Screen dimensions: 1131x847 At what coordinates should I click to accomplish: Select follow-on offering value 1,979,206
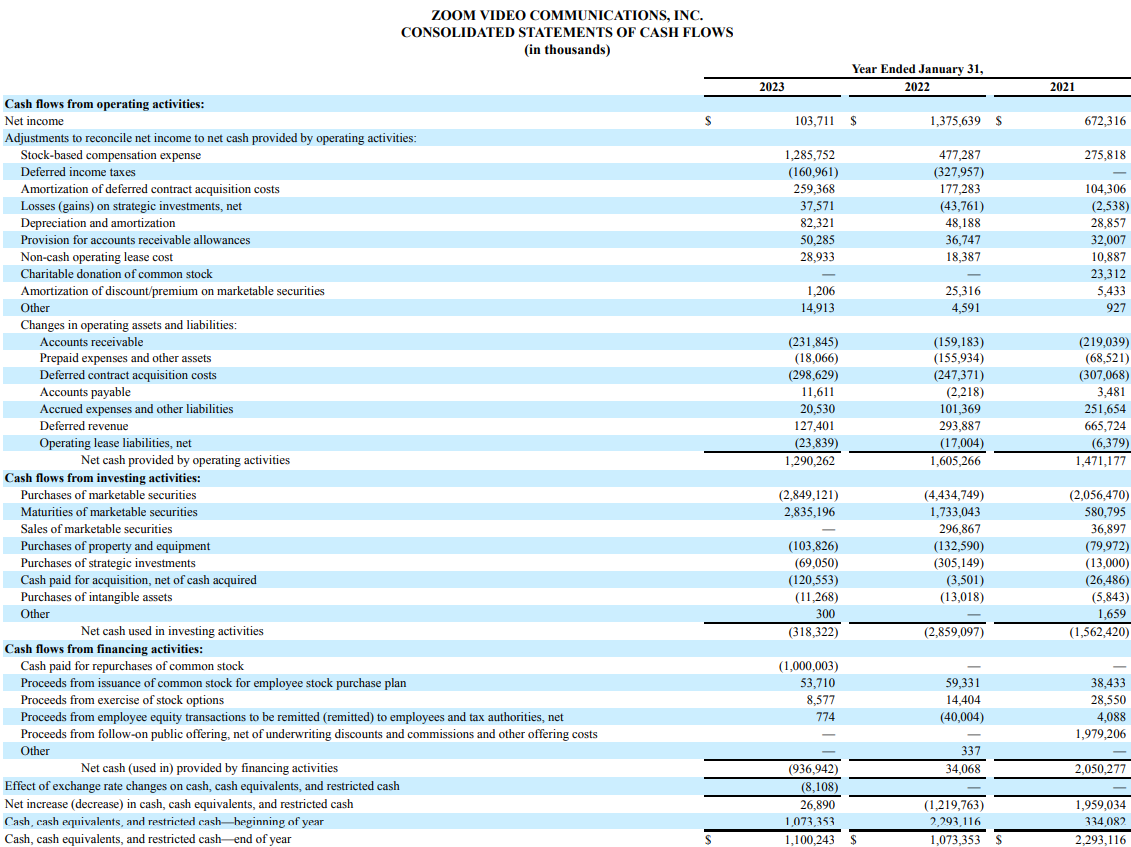pos(1101,734)
